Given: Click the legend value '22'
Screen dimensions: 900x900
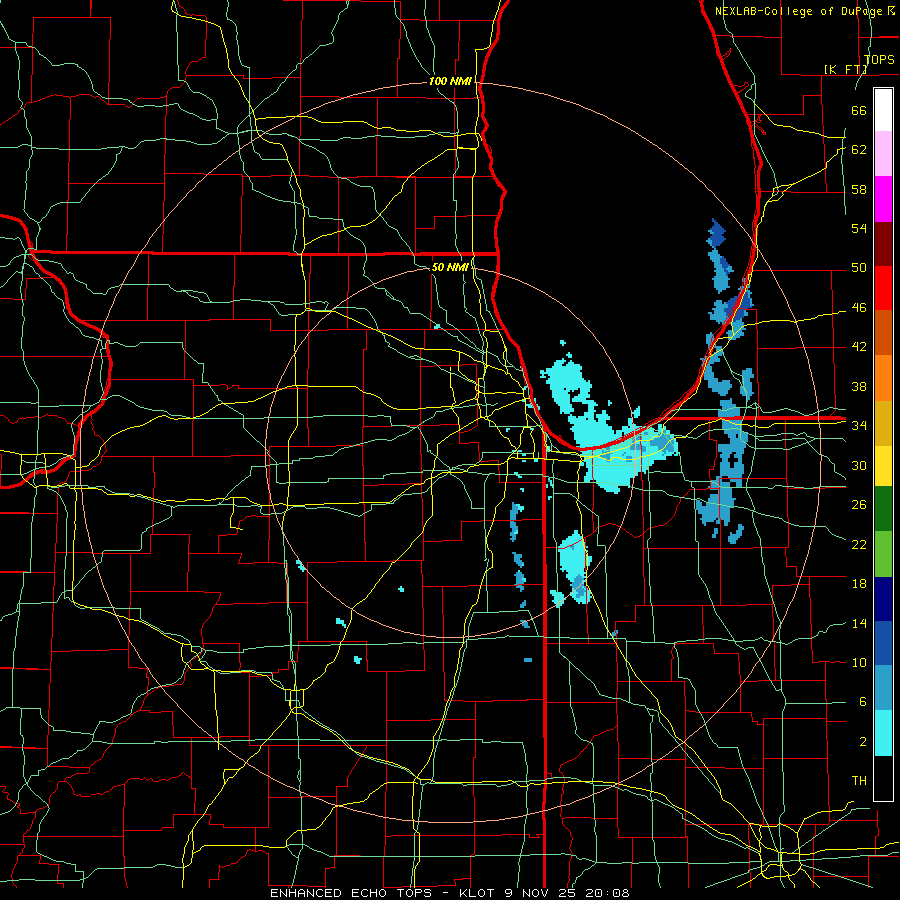Looking at the screenshot, I should coord(859,544).
